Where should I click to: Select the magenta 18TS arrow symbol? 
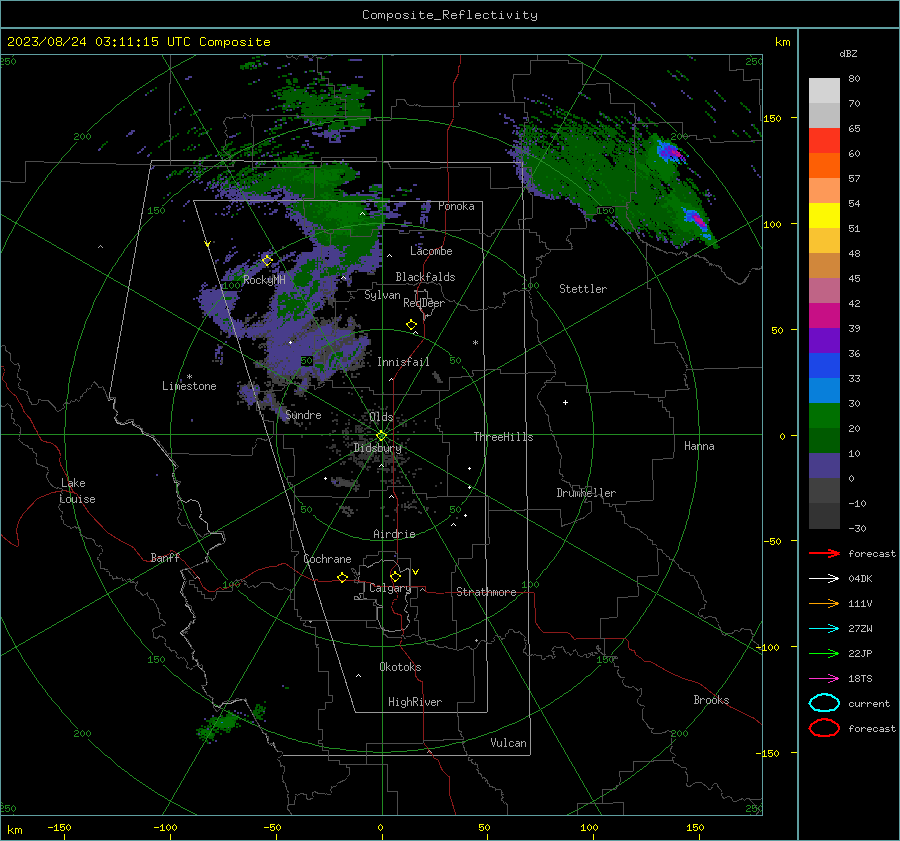[x=824, y=679]
